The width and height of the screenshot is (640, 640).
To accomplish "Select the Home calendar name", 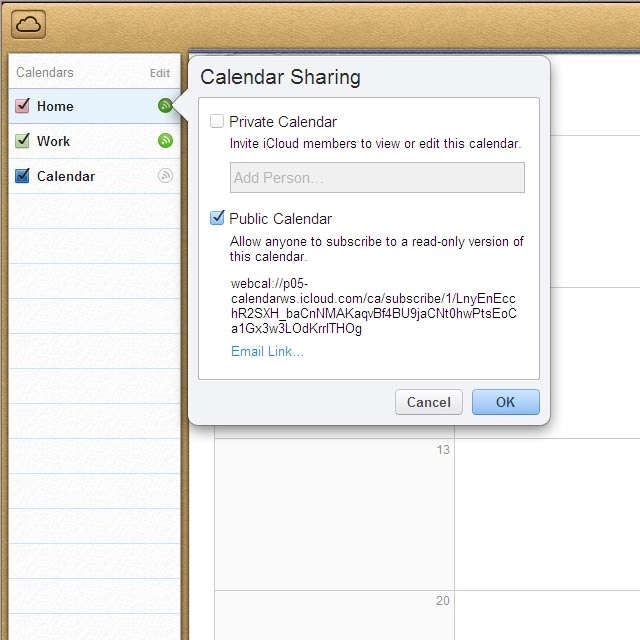I will click(x=55, y=106).
